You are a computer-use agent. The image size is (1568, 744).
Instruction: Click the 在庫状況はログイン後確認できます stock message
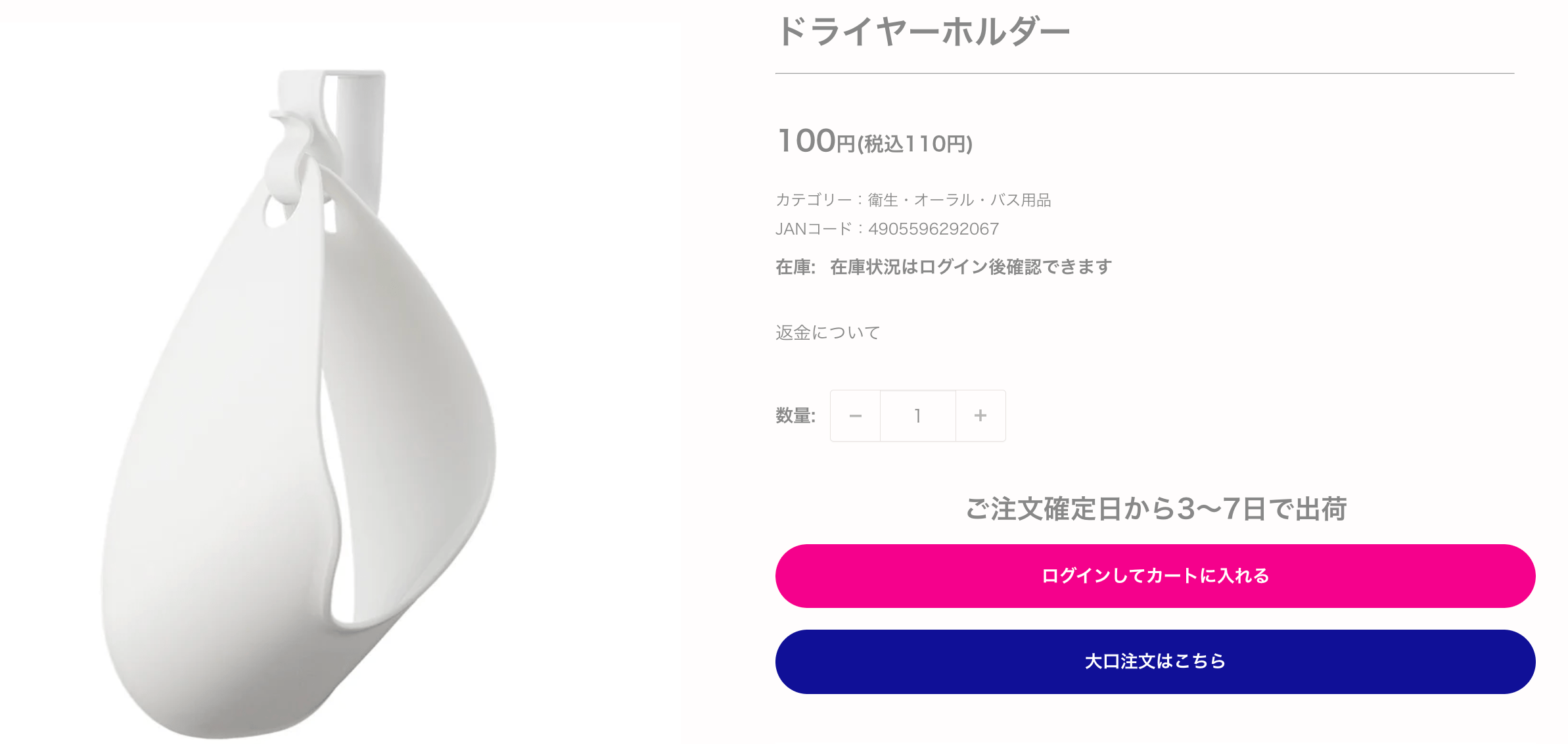click(x=971, y=267)
